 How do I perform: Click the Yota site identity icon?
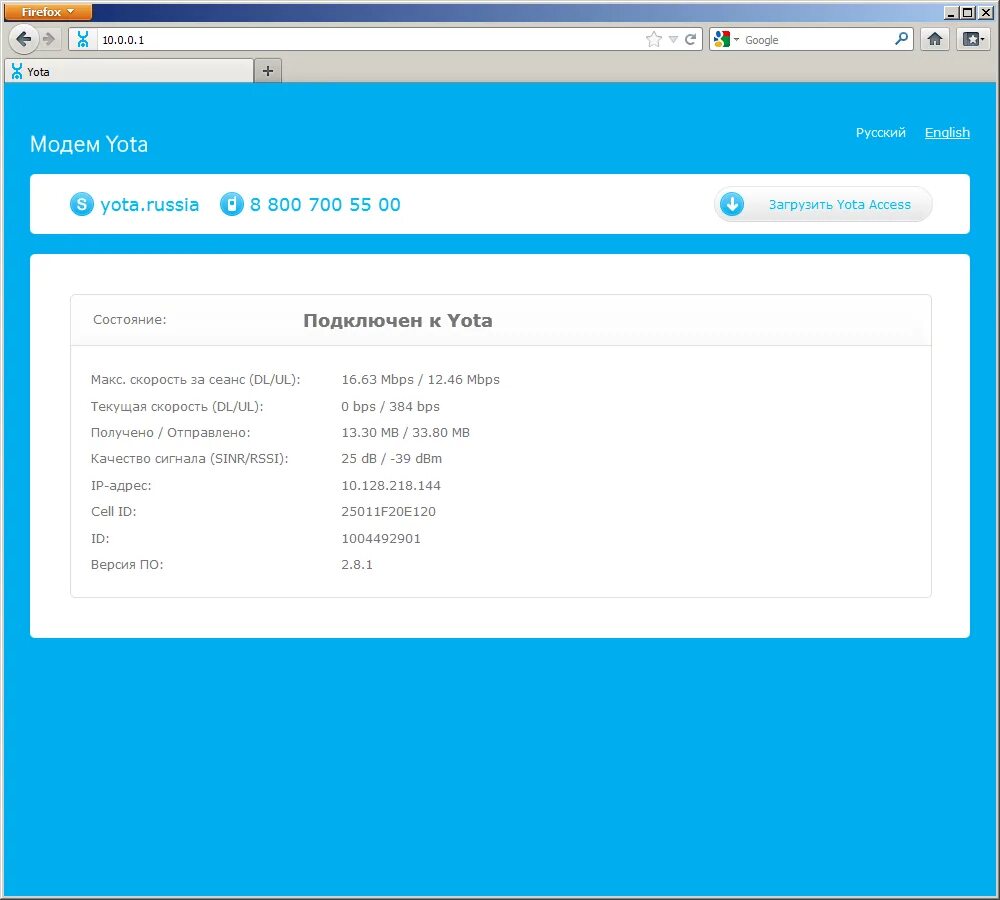(x=83, y=40)
